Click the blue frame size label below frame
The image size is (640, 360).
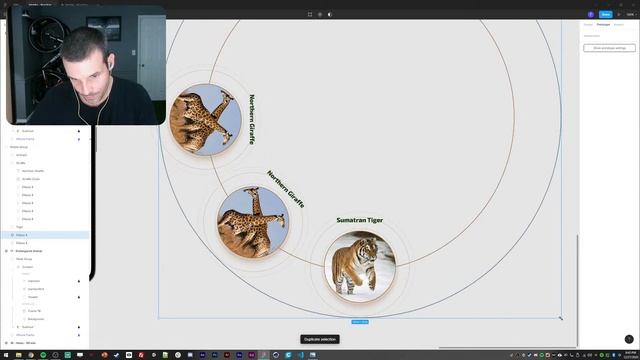(360, 322)
